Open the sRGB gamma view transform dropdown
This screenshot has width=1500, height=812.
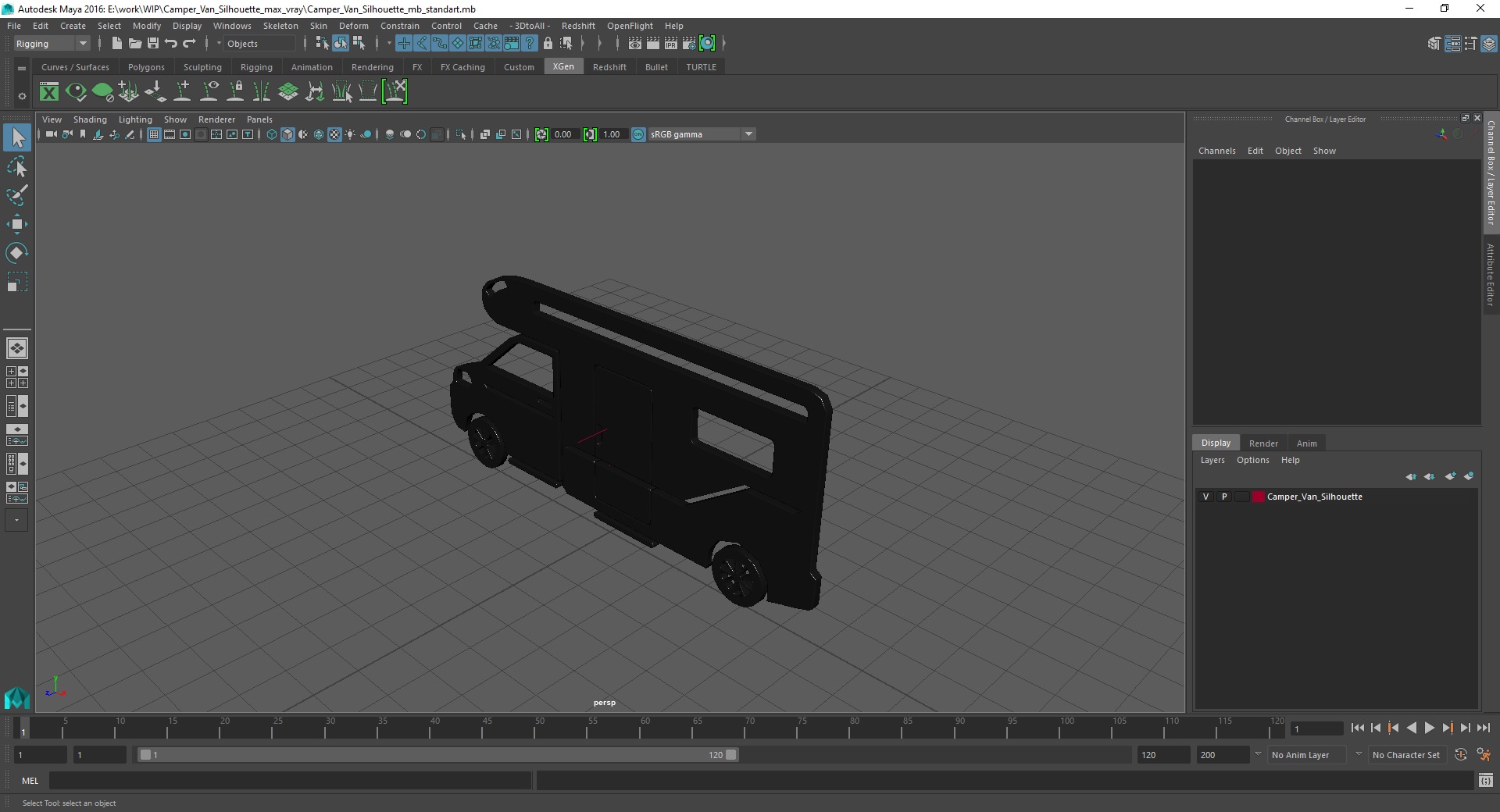702,134
